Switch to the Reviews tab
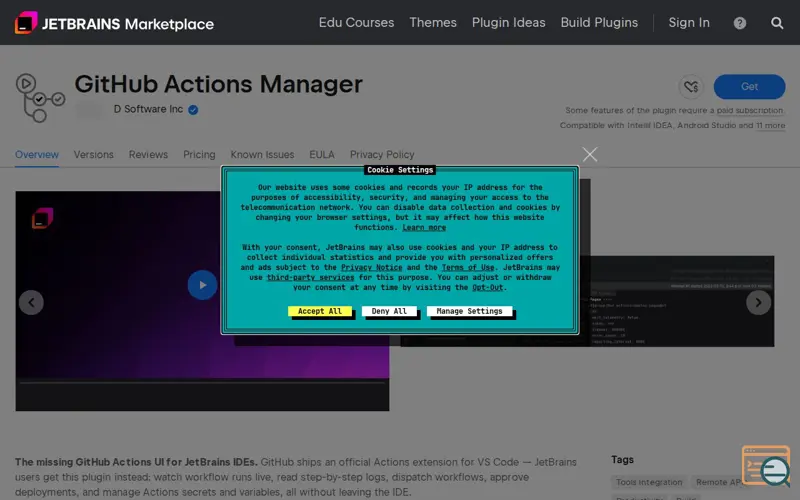800x500 pixels. tap(148, 155)
